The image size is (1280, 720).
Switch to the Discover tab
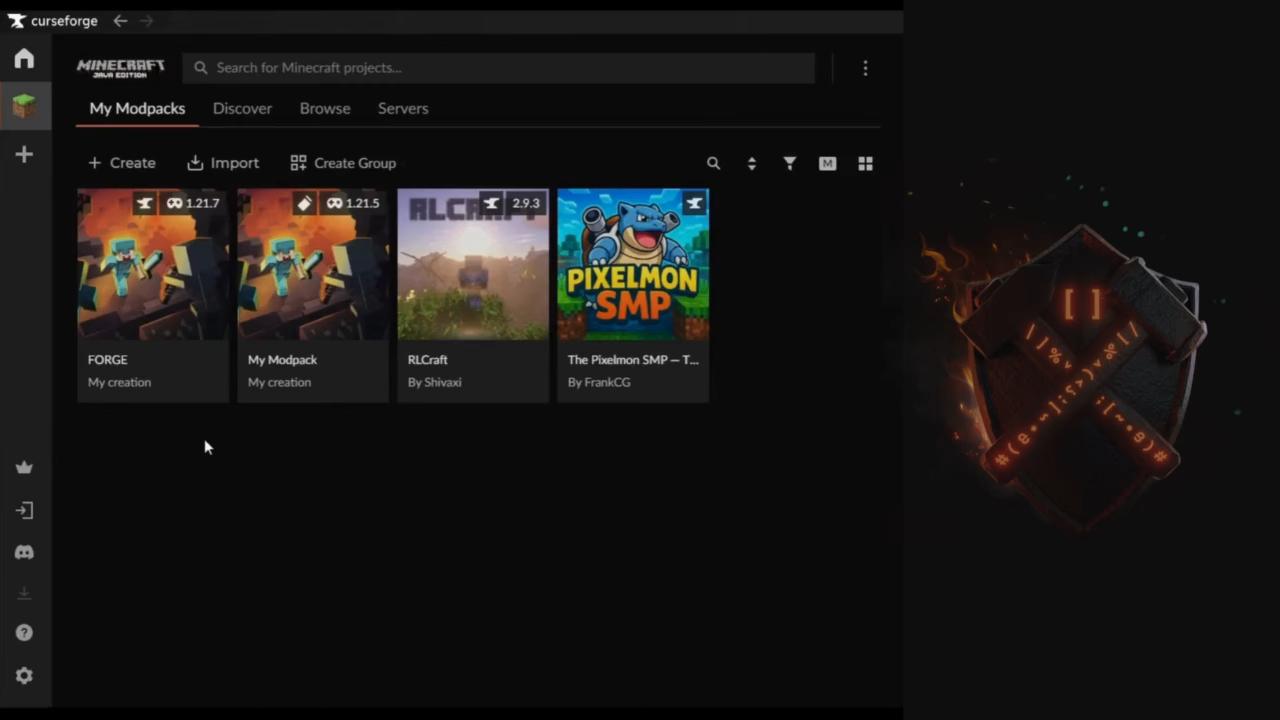point(242,108)
